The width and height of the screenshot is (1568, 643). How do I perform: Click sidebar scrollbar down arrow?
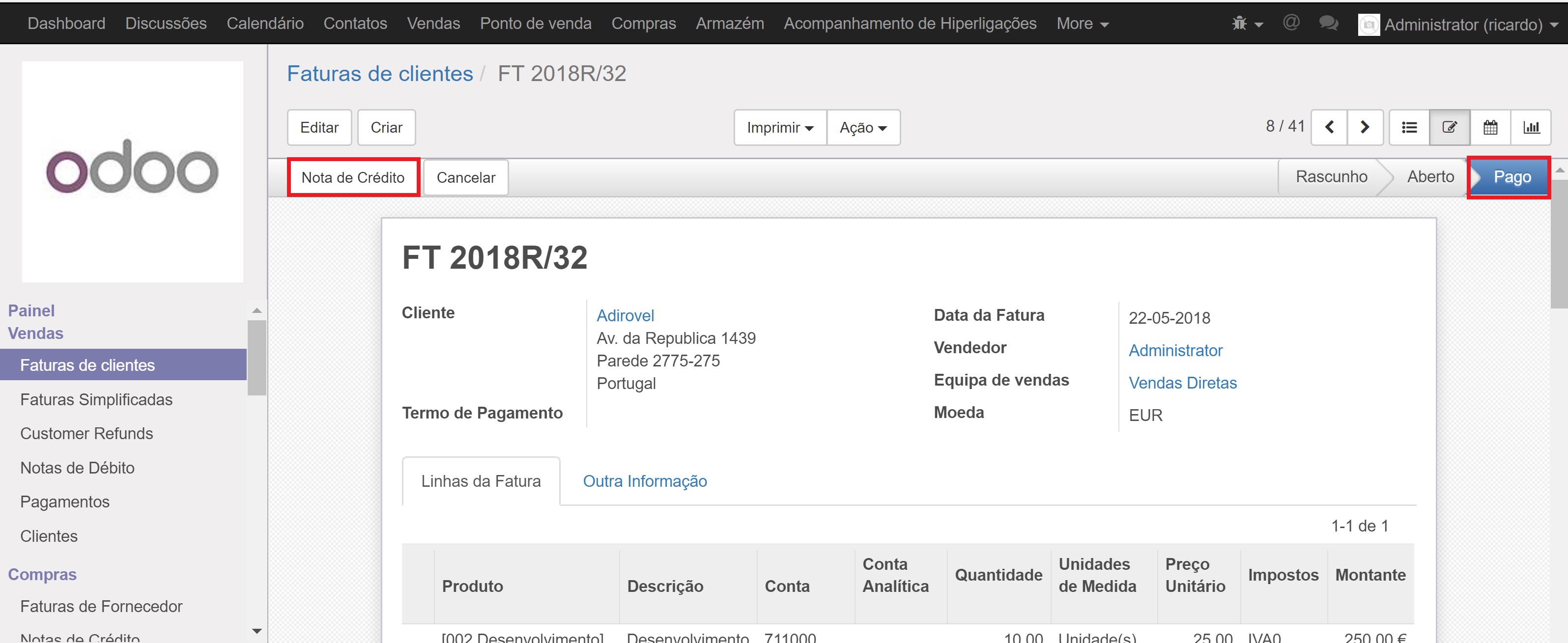(257, 631)
